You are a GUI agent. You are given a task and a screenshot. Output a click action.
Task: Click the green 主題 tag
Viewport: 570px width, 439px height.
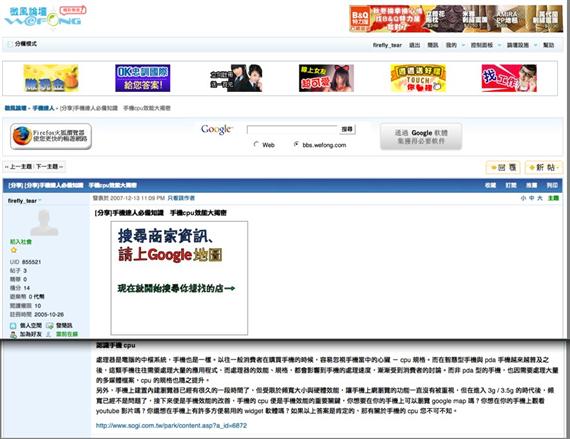tap(553, 198)
